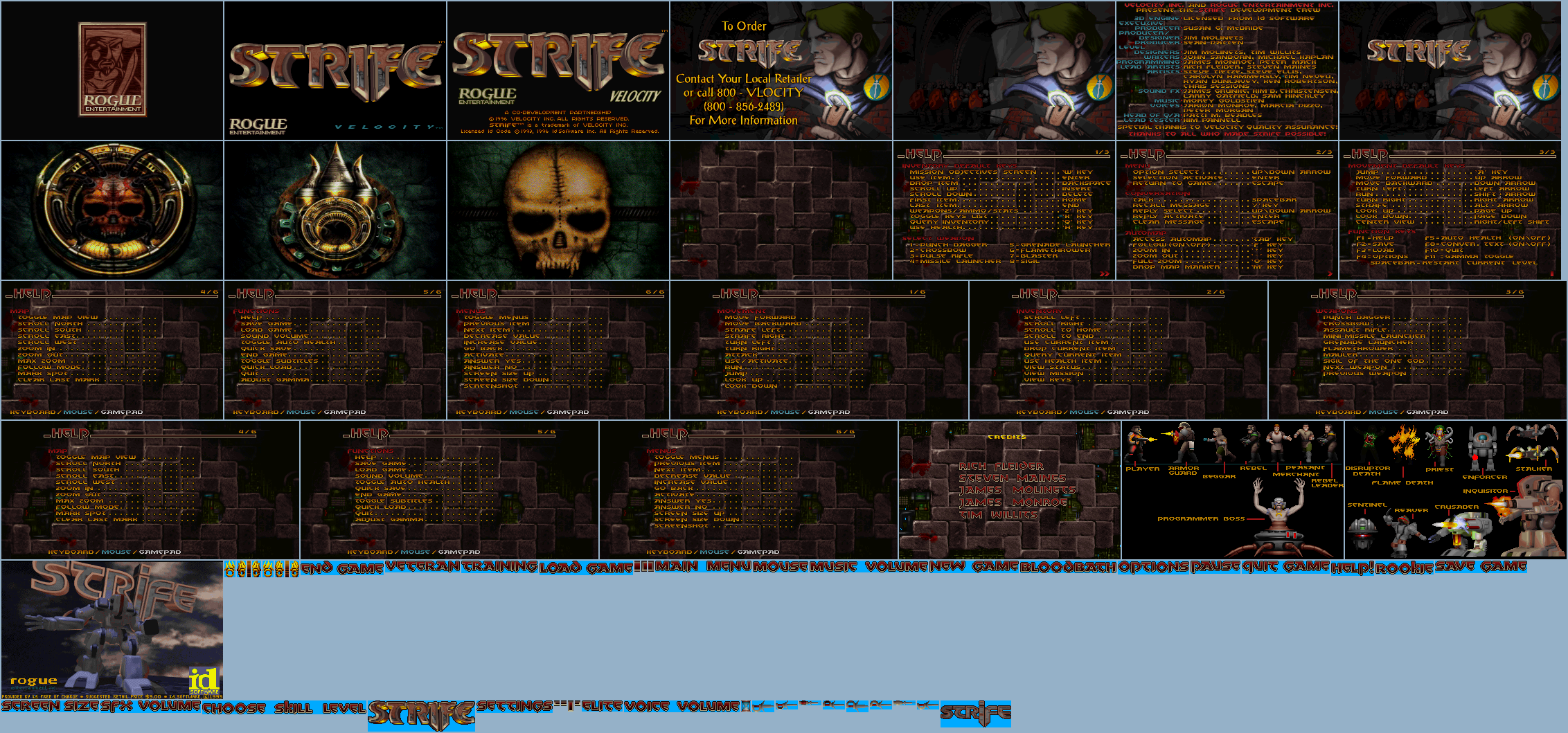Open the To Order information screen
Screen dimensions: 1568x733
781,70
